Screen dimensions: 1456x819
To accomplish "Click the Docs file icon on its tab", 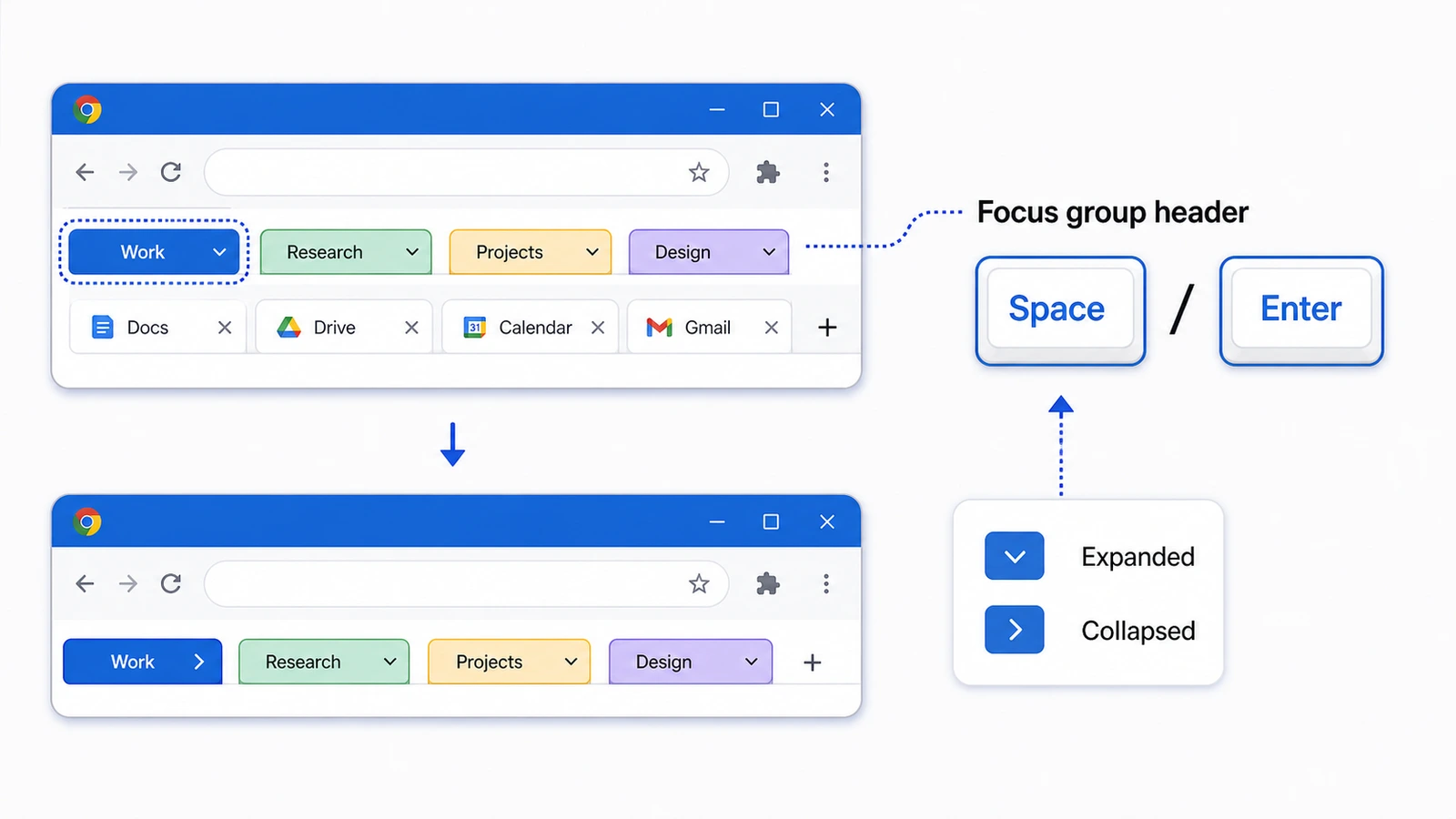I will [x=103, y=328].
